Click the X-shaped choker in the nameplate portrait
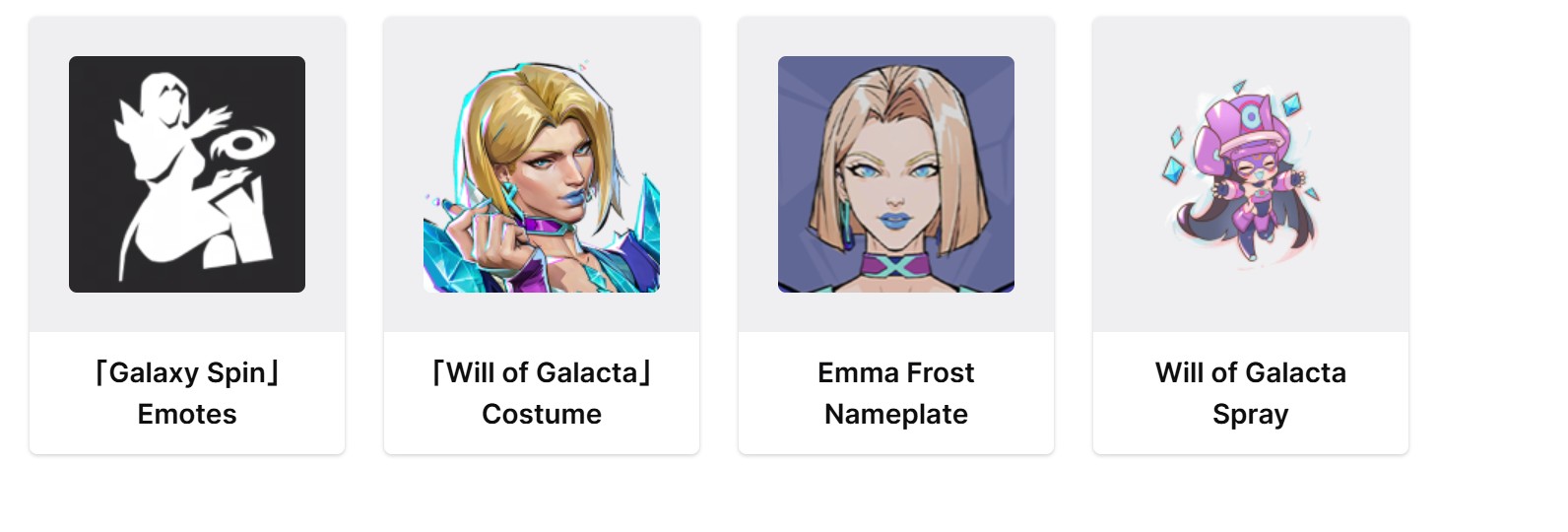 (895, 266)
